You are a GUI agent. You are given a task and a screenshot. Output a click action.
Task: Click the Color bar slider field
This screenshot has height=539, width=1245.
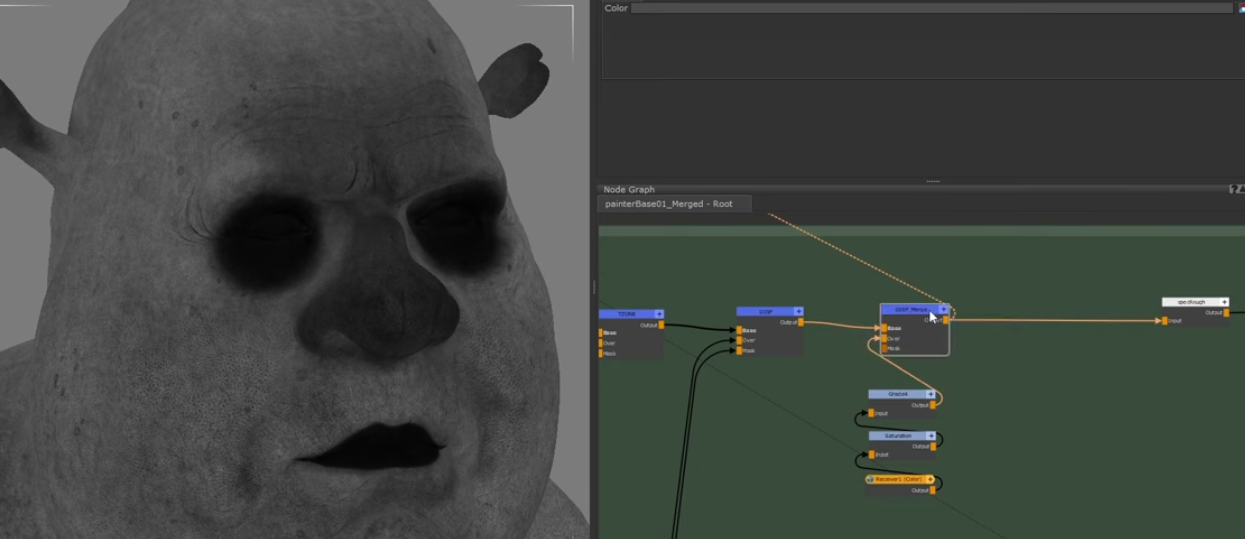pyautogui.click(x=930, y=8)
